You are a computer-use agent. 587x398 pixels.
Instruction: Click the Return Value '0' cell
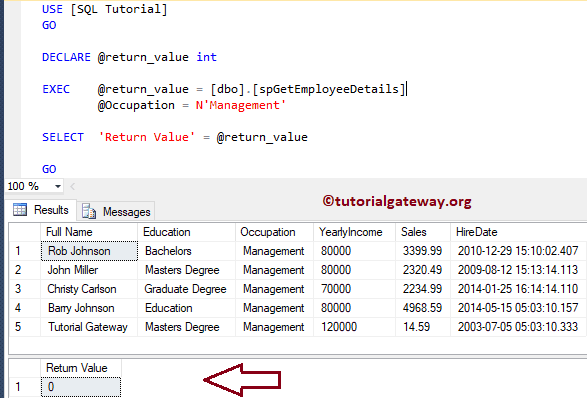coord(81,387)
